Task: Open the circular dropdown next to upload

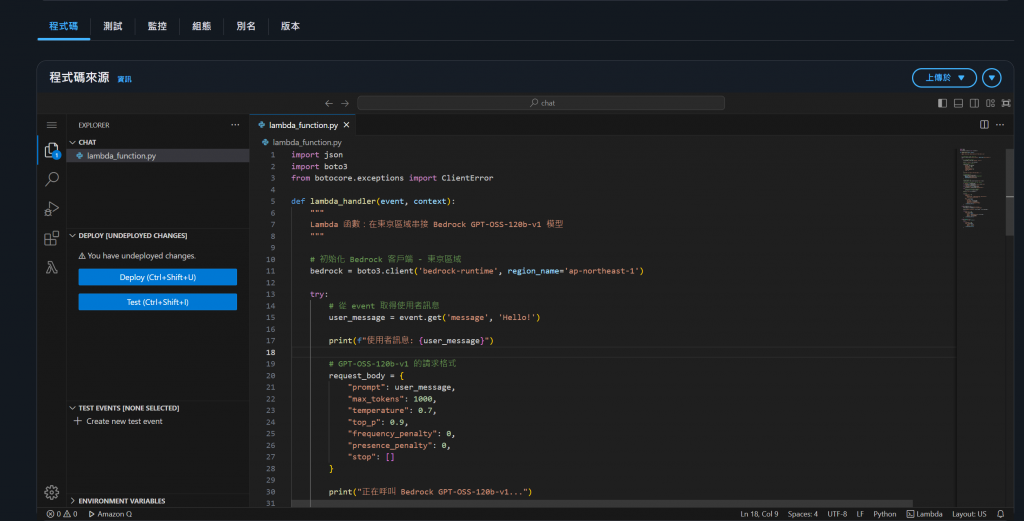Action: point(991,78)
